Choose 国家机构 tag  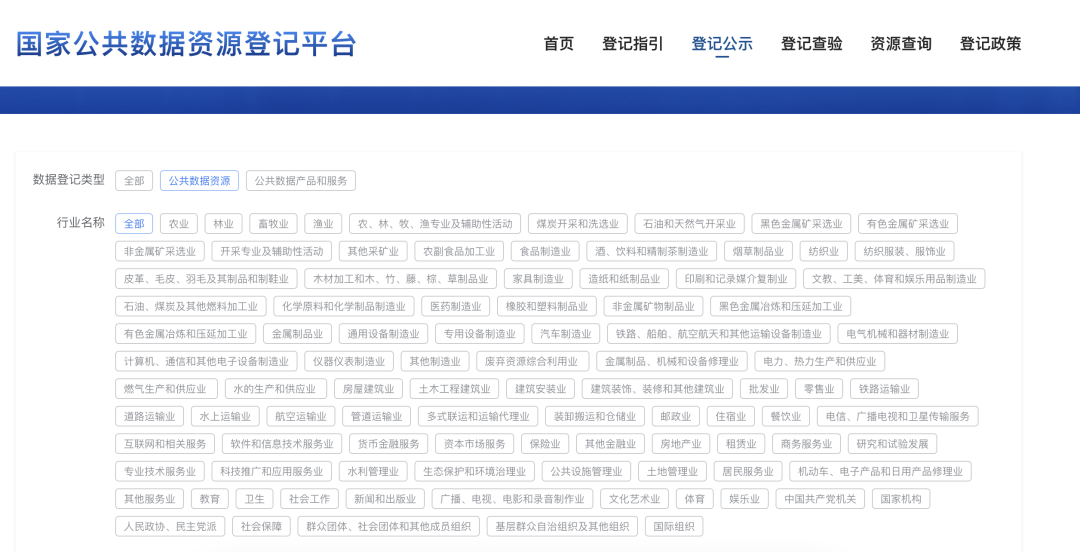click(x=901, y=499)
